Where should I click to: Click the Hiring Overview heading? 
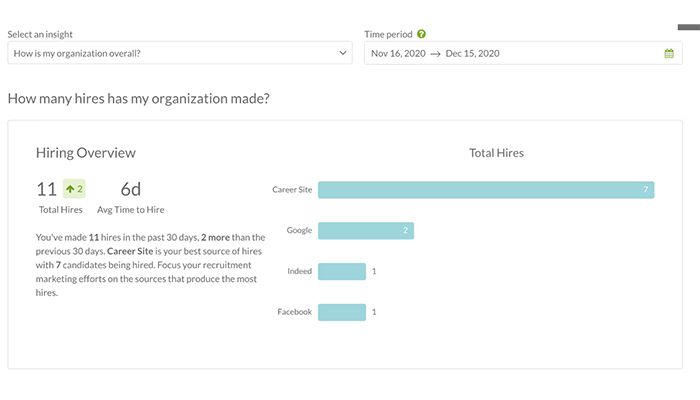(86, 153)
